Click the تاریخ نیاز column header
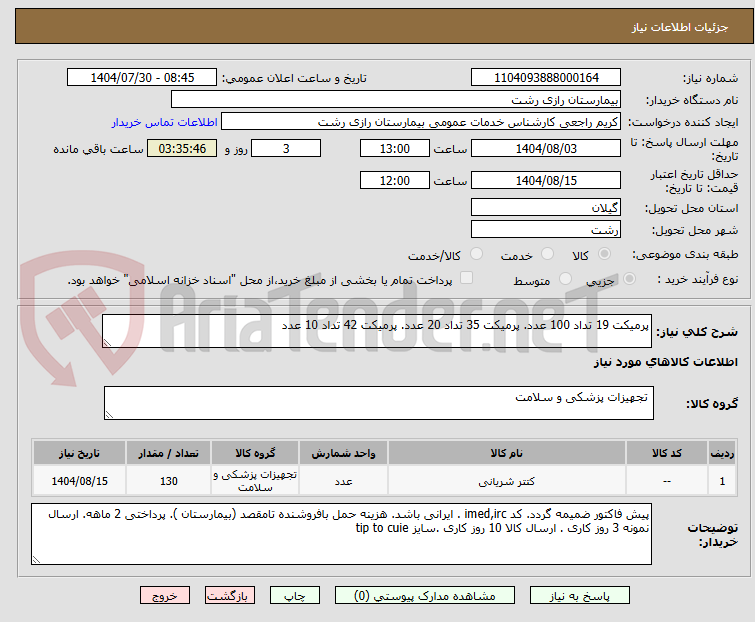 pos(79,453)
